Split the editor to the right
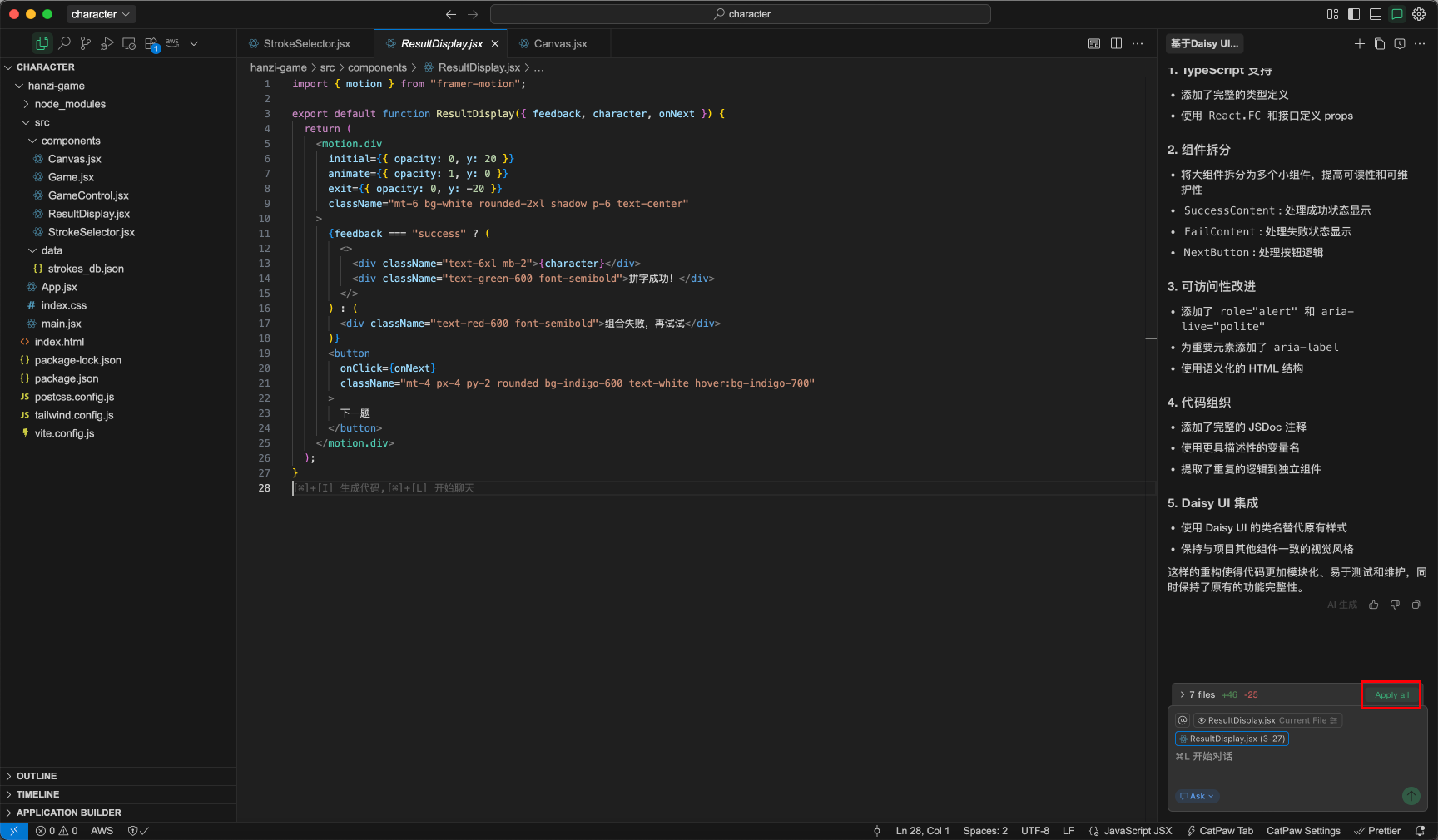The width and height of the screenshot is (1438, 840). [1116, 43]
